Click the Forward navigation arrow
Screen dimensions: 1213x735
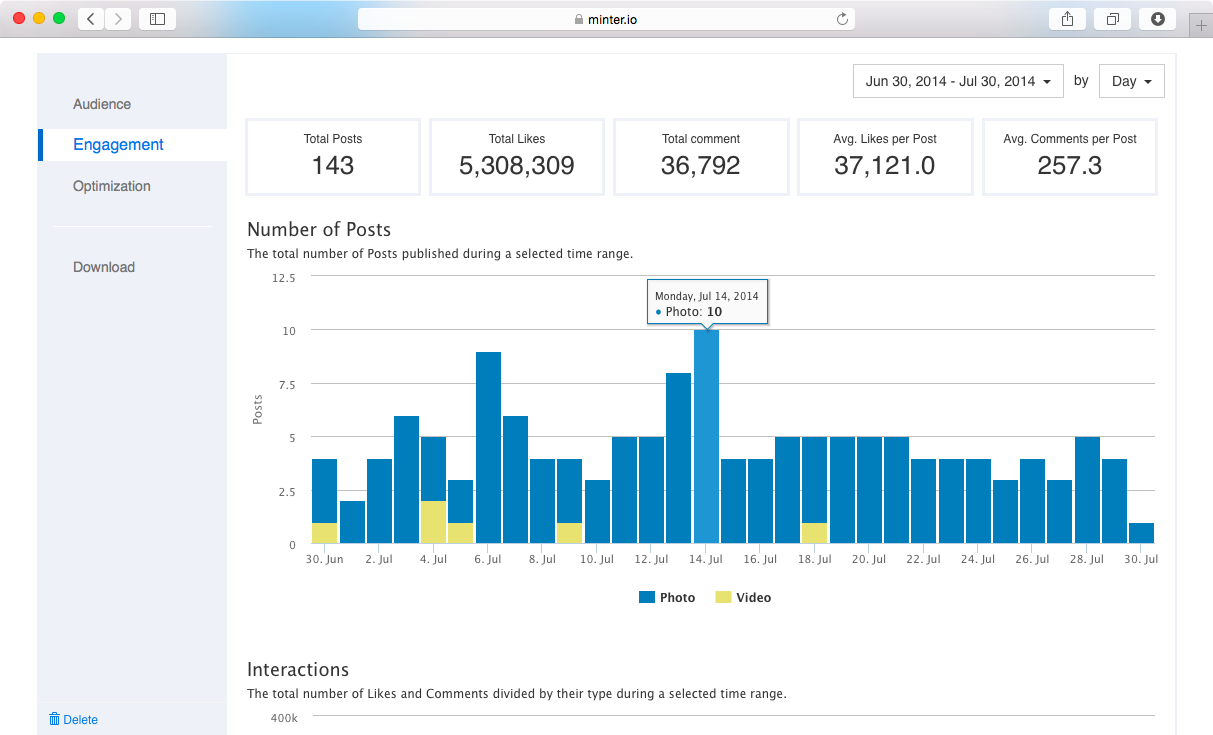[x=118, y=18]
